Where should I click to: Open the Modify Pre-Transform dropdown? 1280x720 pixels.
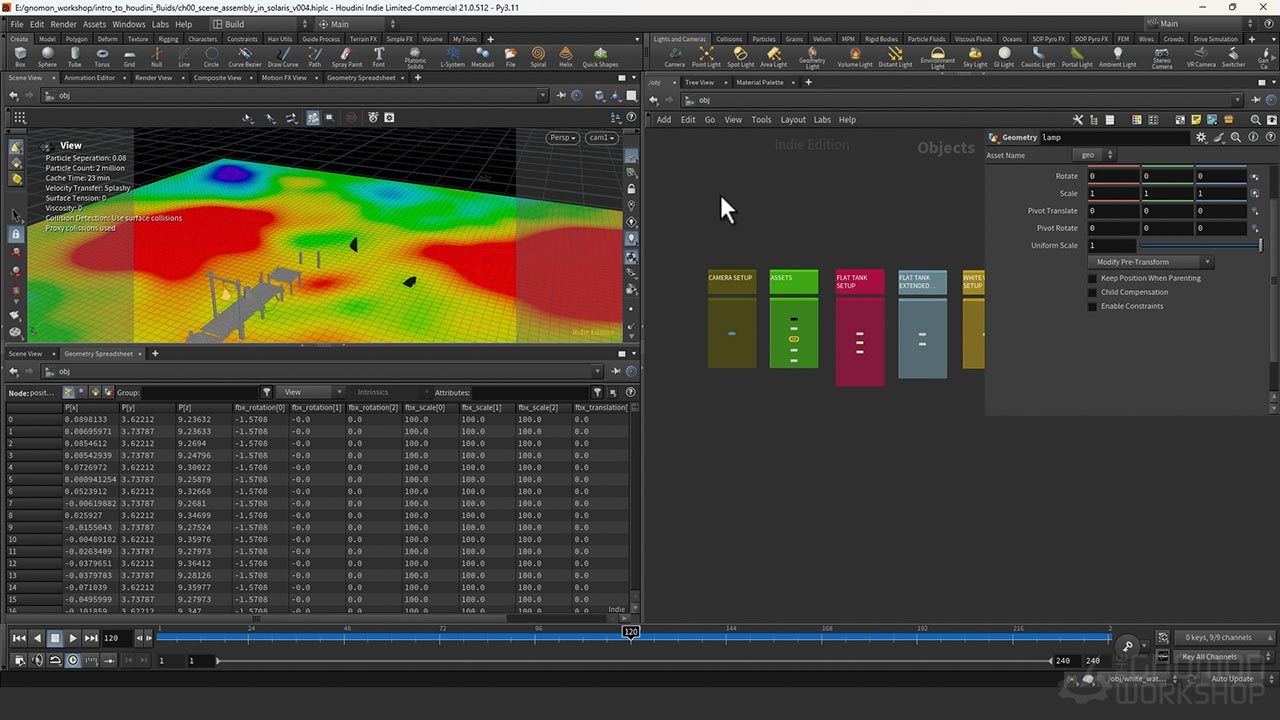coord(1149,262)
